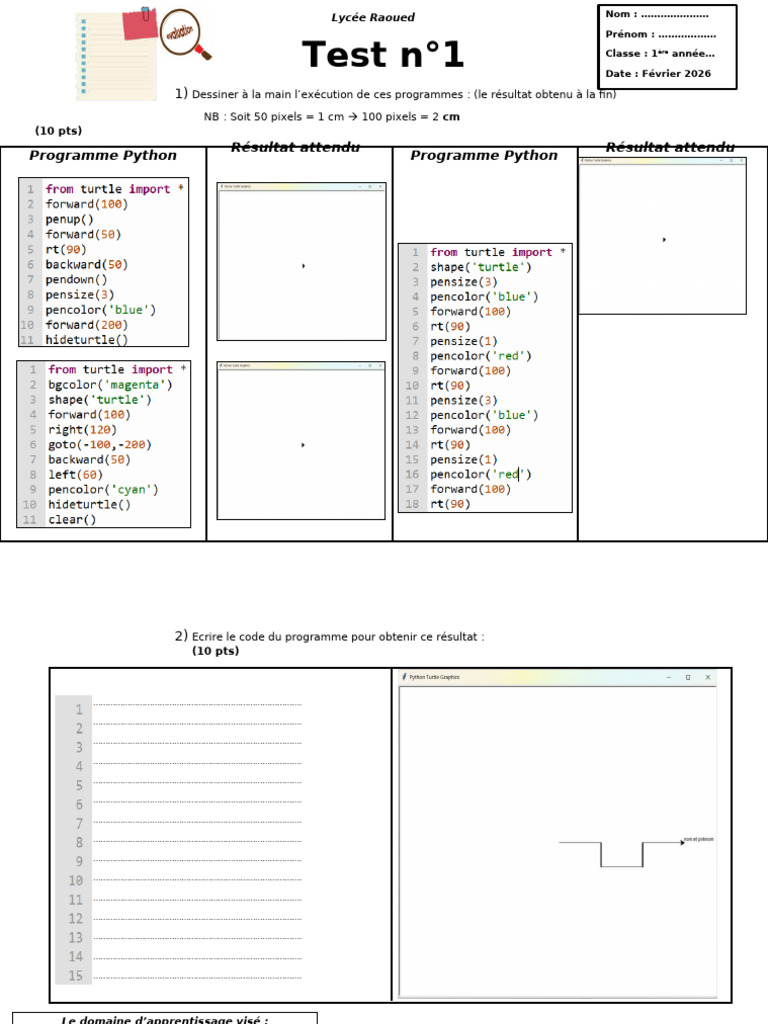Click the 'Prénom :' dotted field
The height and width of the screenshot is (1024, 768).
660,34
